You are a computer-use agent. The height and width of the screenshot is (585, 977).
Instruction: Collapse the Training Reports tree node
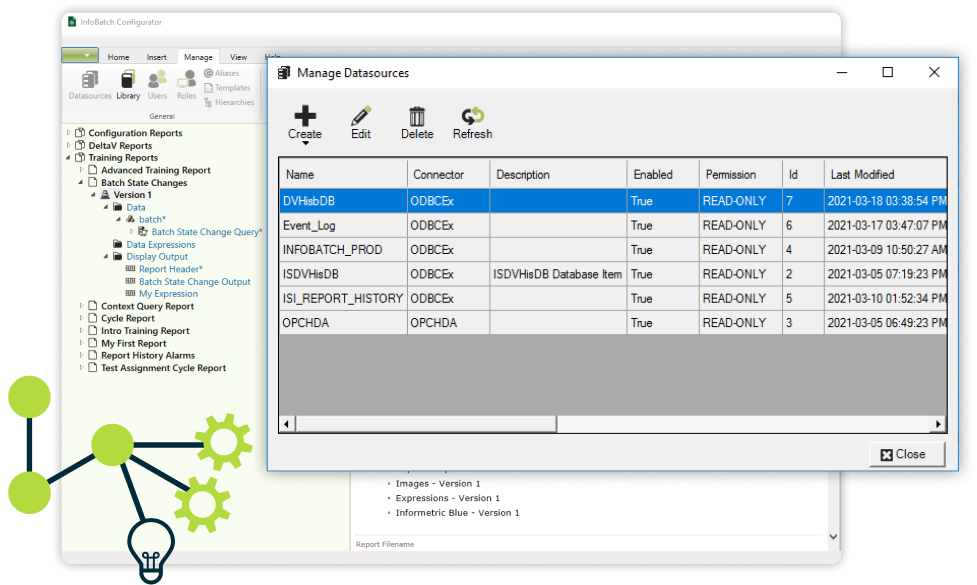point(69,158)
